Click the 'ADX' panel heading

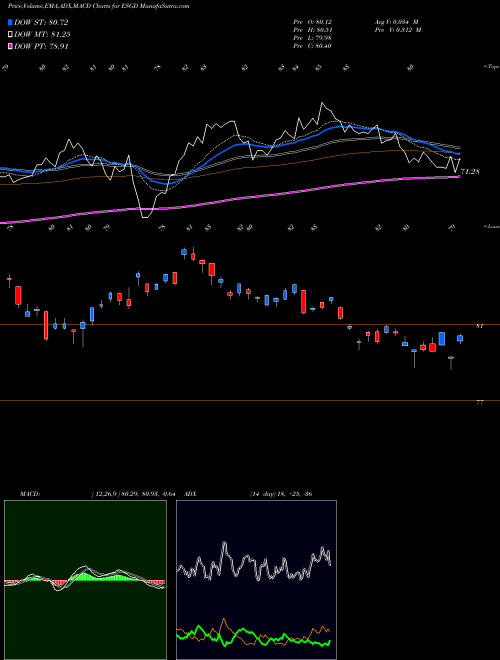click(x=190, y=494)
